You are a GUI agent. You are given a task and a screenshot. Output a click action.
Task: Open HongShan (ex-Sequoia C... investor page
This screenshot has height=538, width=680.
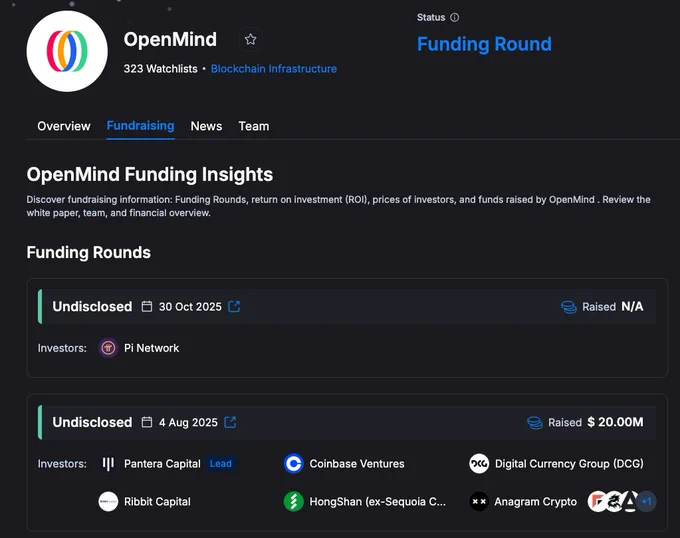tap(377, 502)
